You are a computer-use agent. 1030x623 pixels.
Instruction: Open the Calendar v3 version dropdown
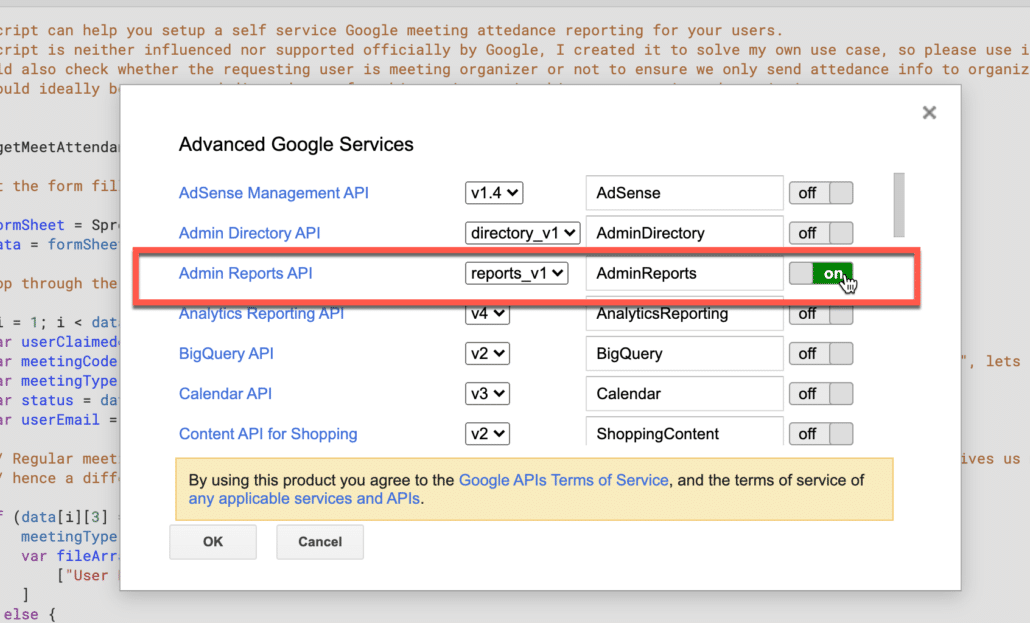pyautogui.click(x=487, y=394)
